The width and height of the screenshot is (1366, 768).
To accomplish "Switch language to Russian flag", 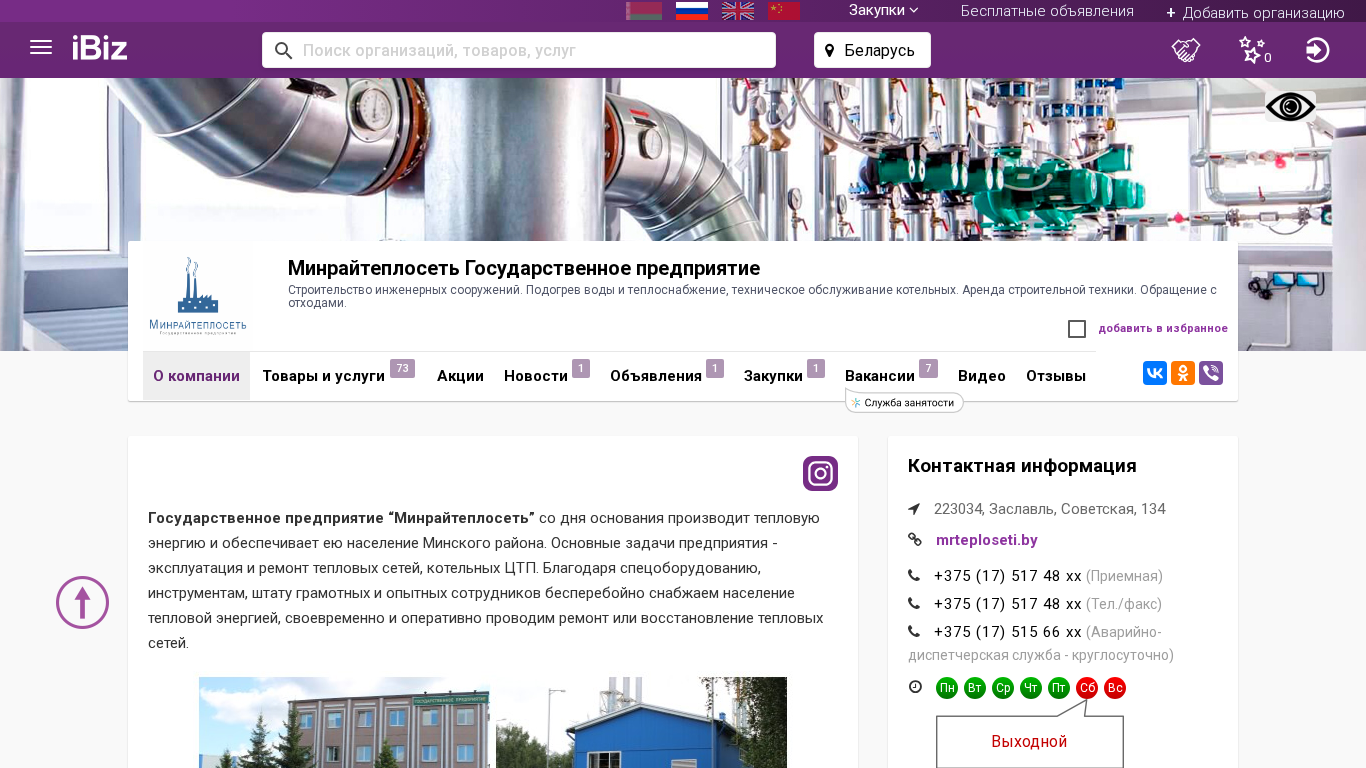I will (692, 10).
